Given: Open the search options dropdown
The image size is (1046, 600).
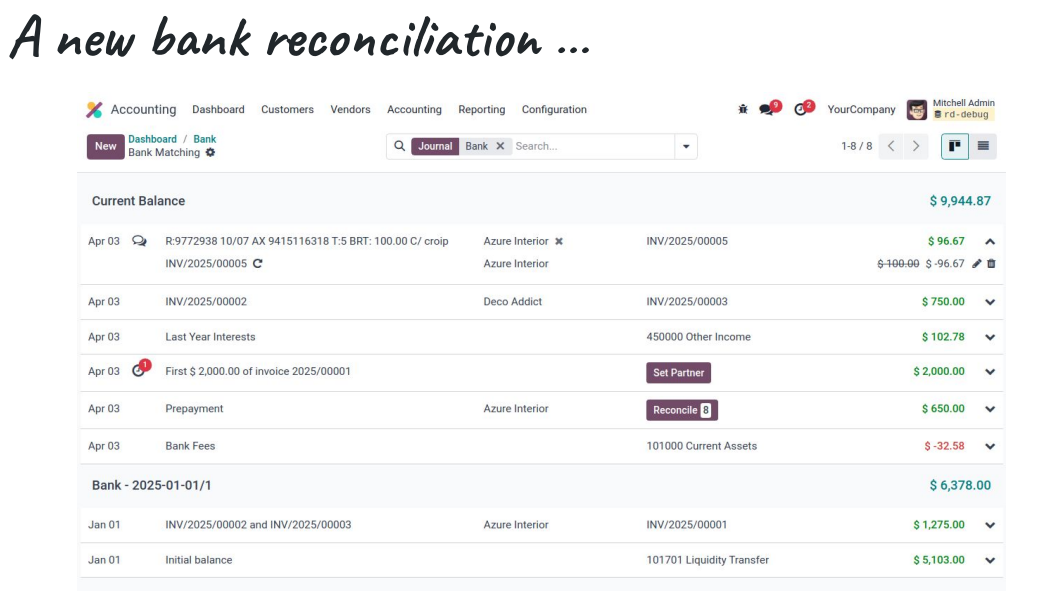Looking at the screenshot, I should (x=686, y=146).
